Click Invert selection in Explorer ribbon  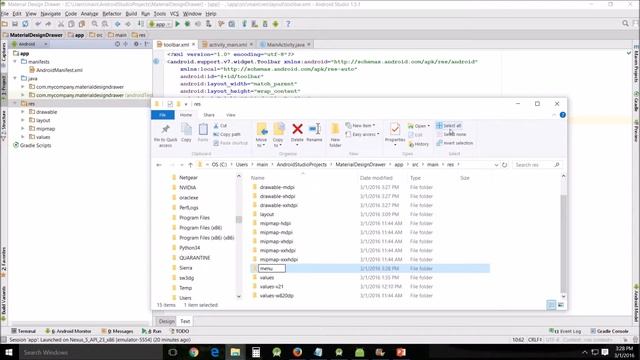[x=455, y=143]
